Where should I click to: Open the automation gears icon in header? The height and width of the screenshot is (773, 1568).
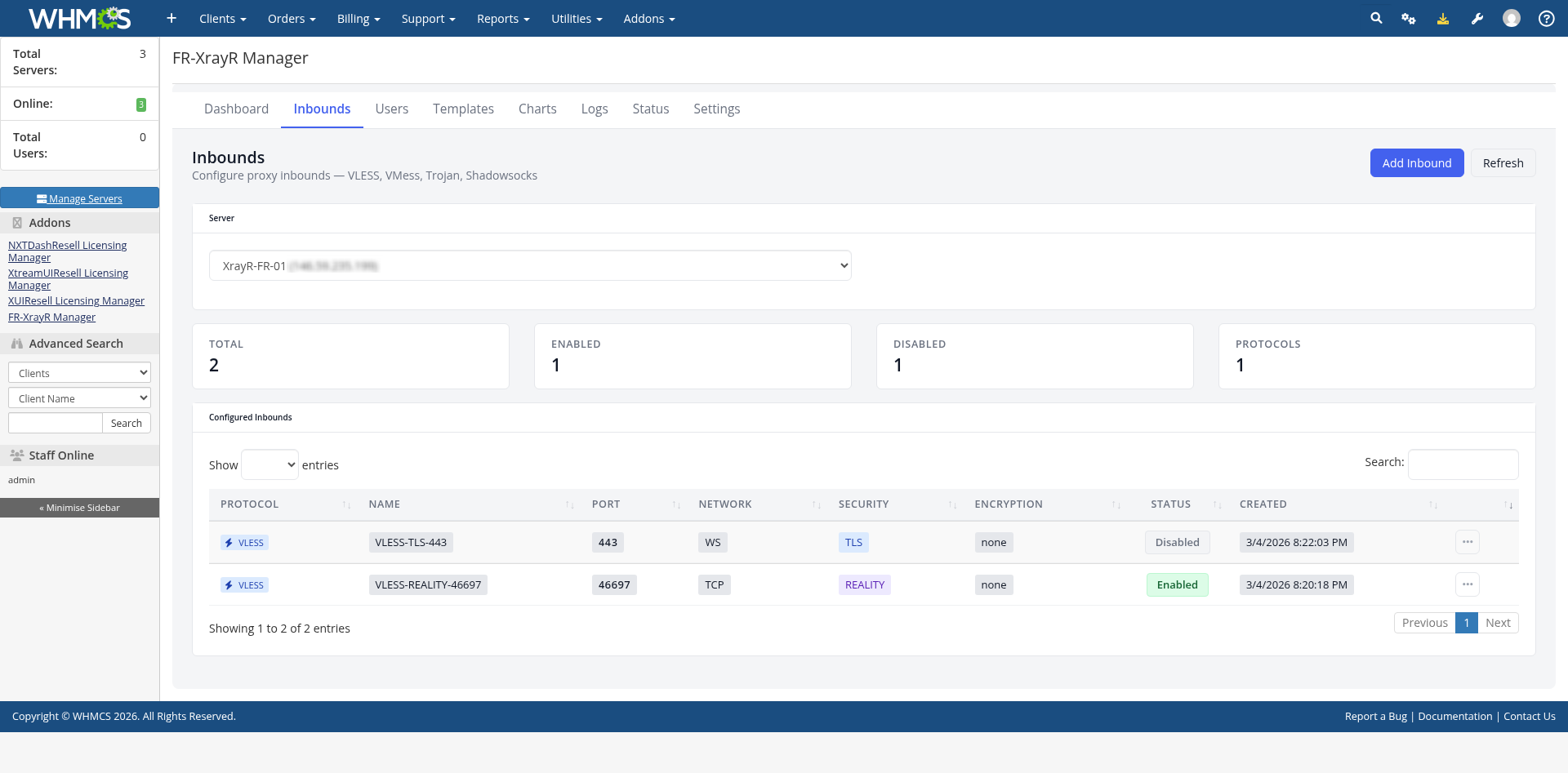point(1409,18)
